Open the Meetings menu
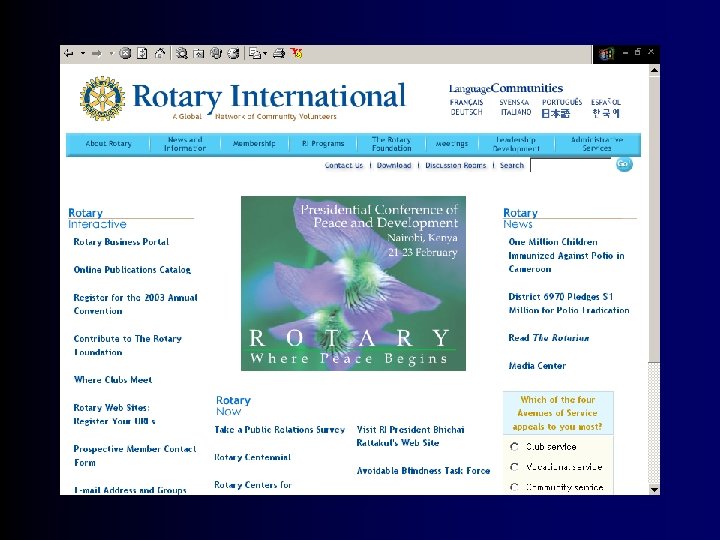The image size is (720, 540). pyautogui.click(x=452, y=144)
